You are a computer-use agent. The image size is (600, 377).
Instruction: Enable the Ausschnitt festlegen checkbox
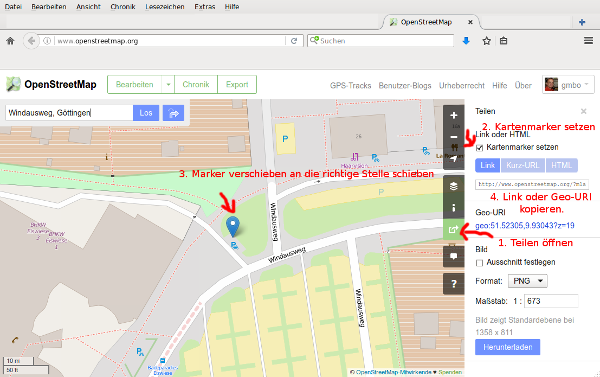(479, 263)
